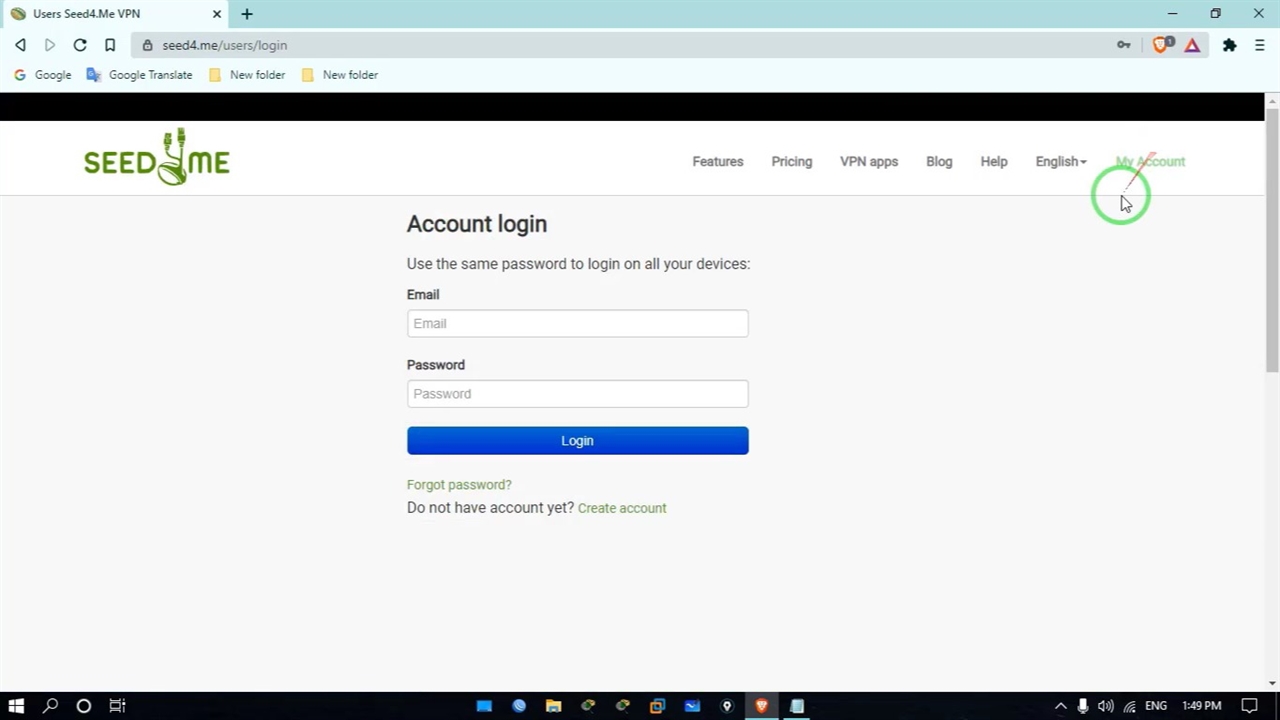Screen dimensions: 1280x720
Task: Open the browser extensions puzzle icon
Action: [x=1229, y=45]
